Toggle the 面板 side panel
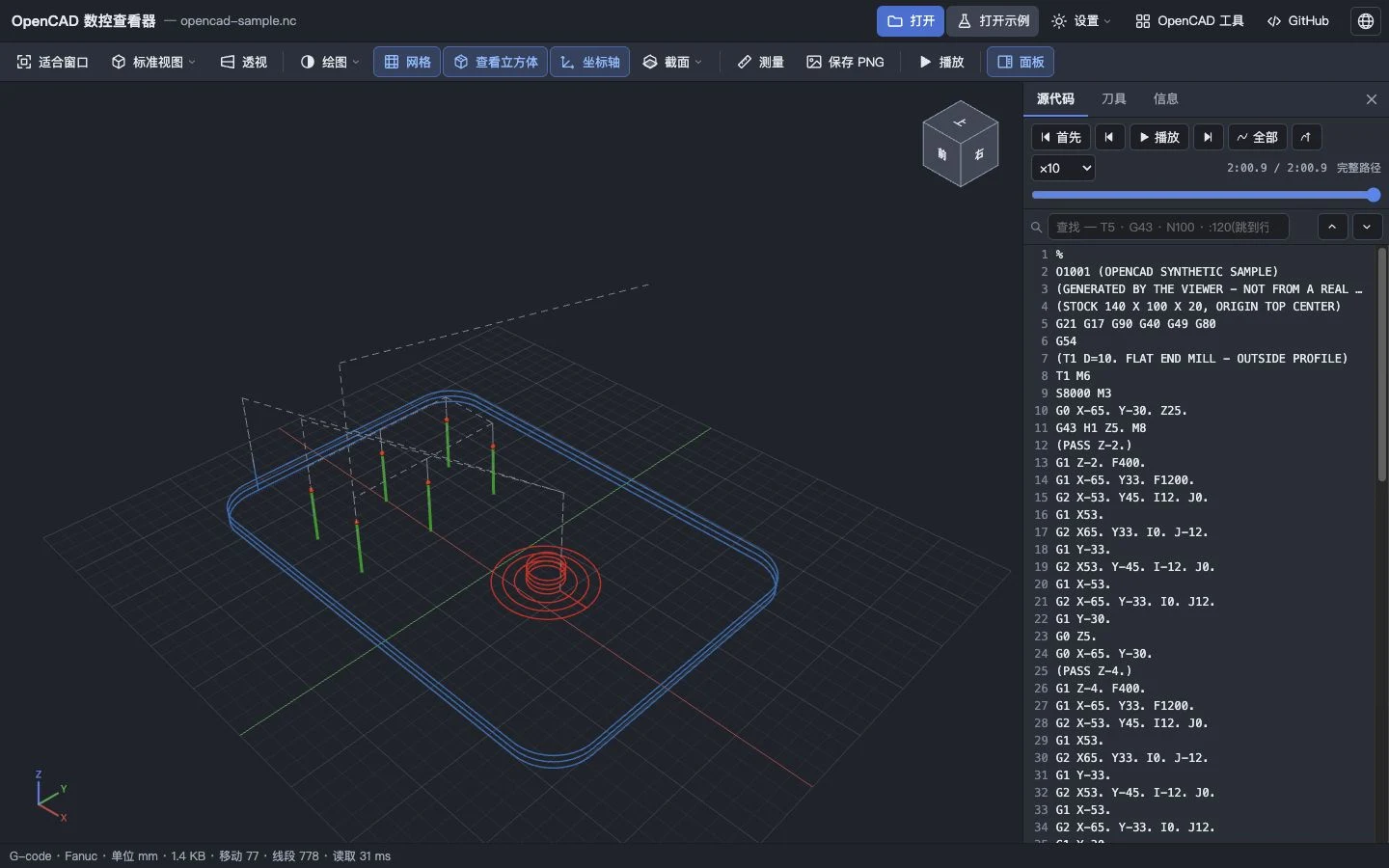This screenshot has height=868, width=1389. [x=1020, y=62]
